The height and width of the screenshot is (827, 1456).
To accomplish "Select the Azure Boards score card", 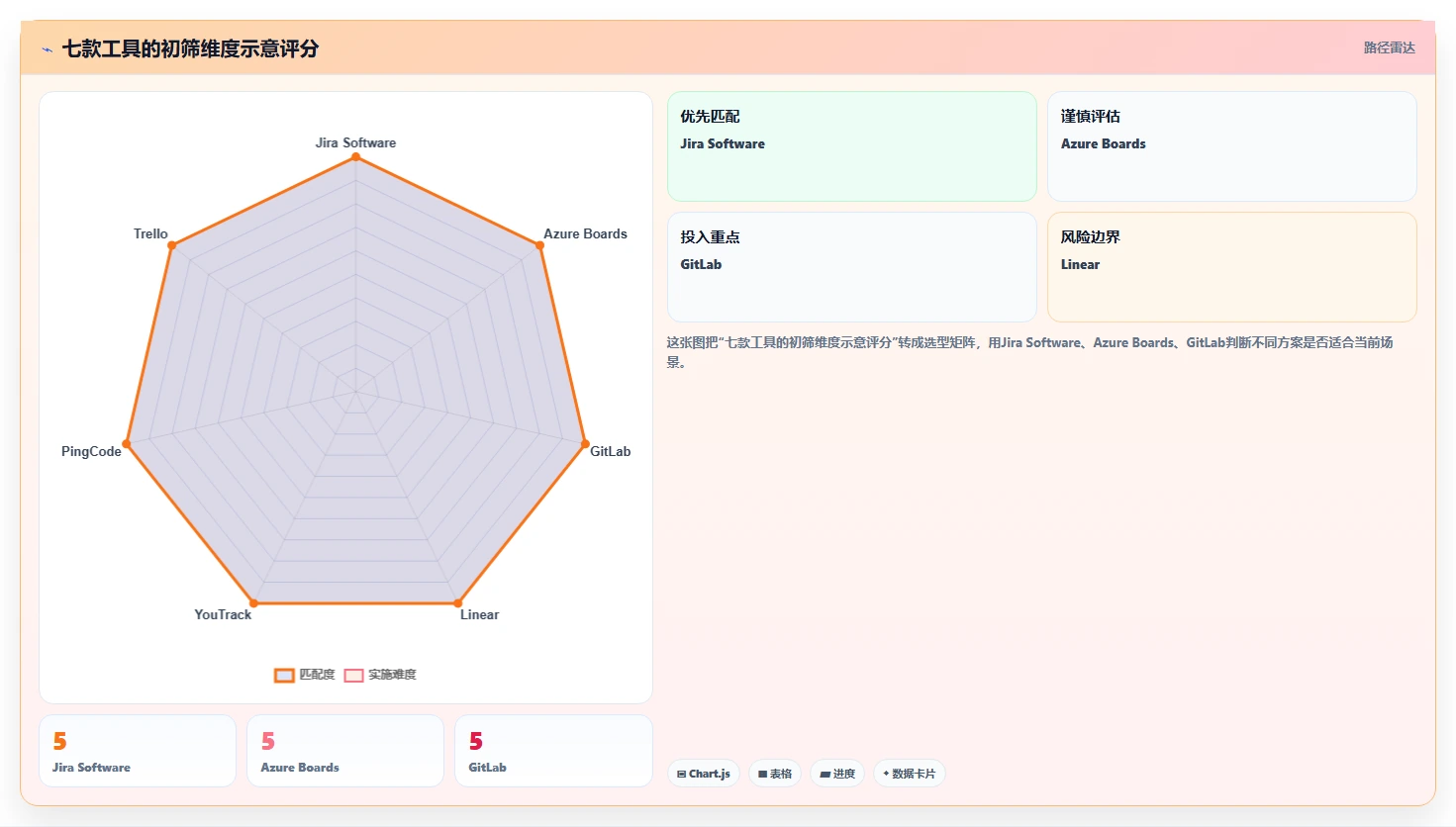I will [345, 751].
